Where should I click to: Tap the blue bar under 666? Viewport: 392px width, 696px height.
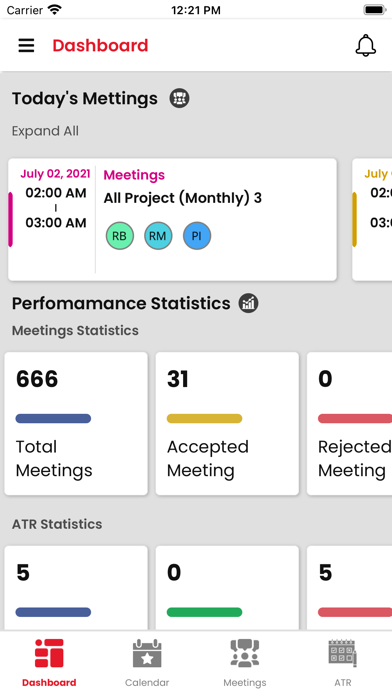[x=53, y=418]
